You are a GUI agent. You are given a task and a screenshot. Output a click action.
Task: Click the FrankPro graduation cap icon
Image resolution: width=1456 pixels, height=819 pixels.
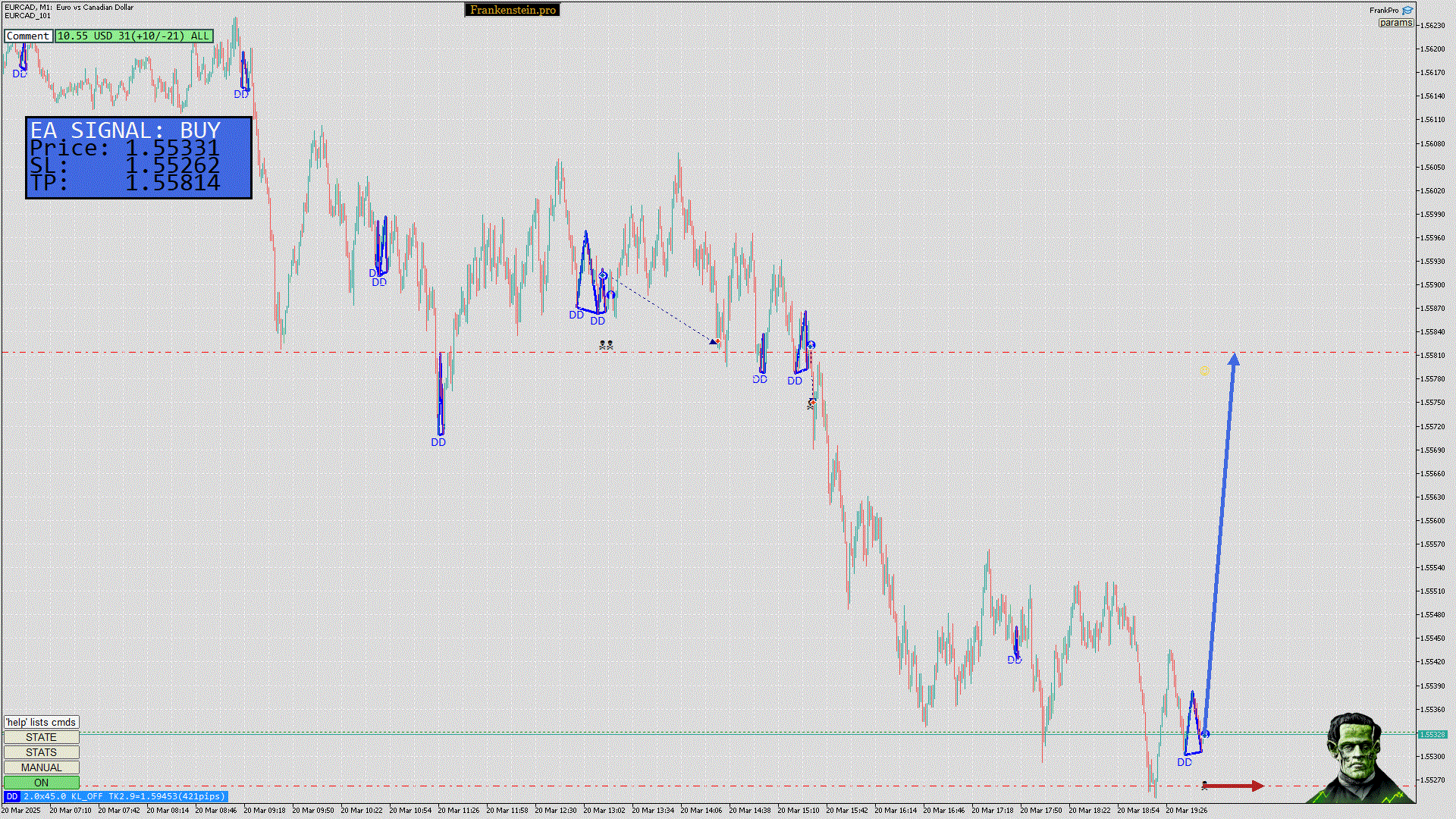[1407, 11]
